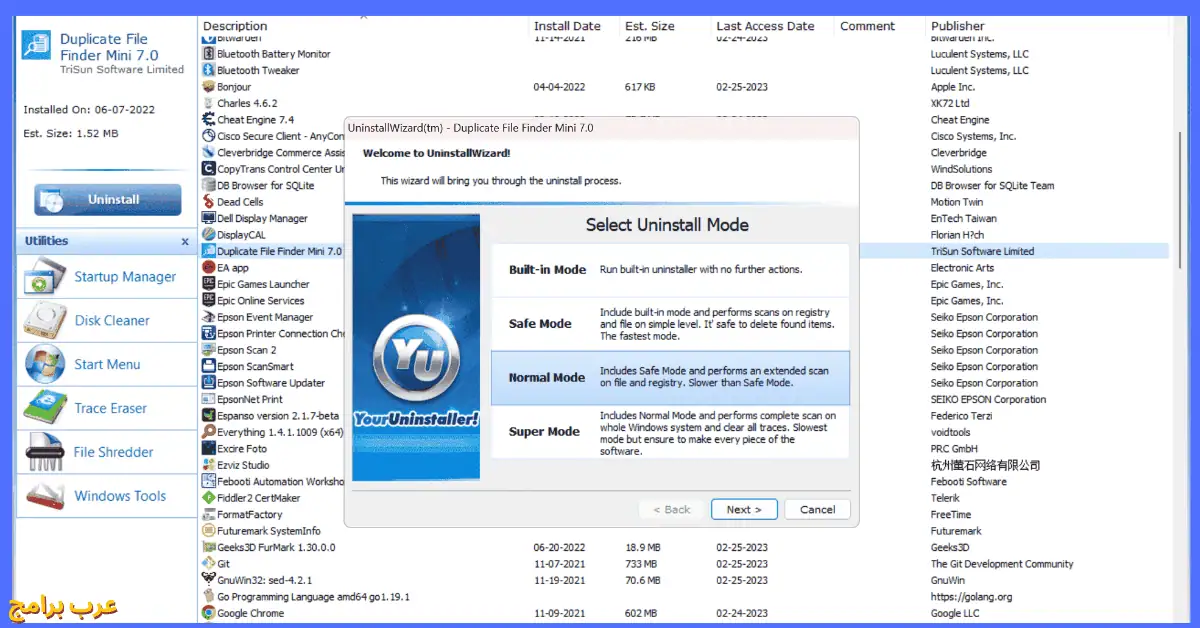Click the YourUninstaller logo image in wizard
The width and height of the screenshot is (1200, 628).
[416, 347]
